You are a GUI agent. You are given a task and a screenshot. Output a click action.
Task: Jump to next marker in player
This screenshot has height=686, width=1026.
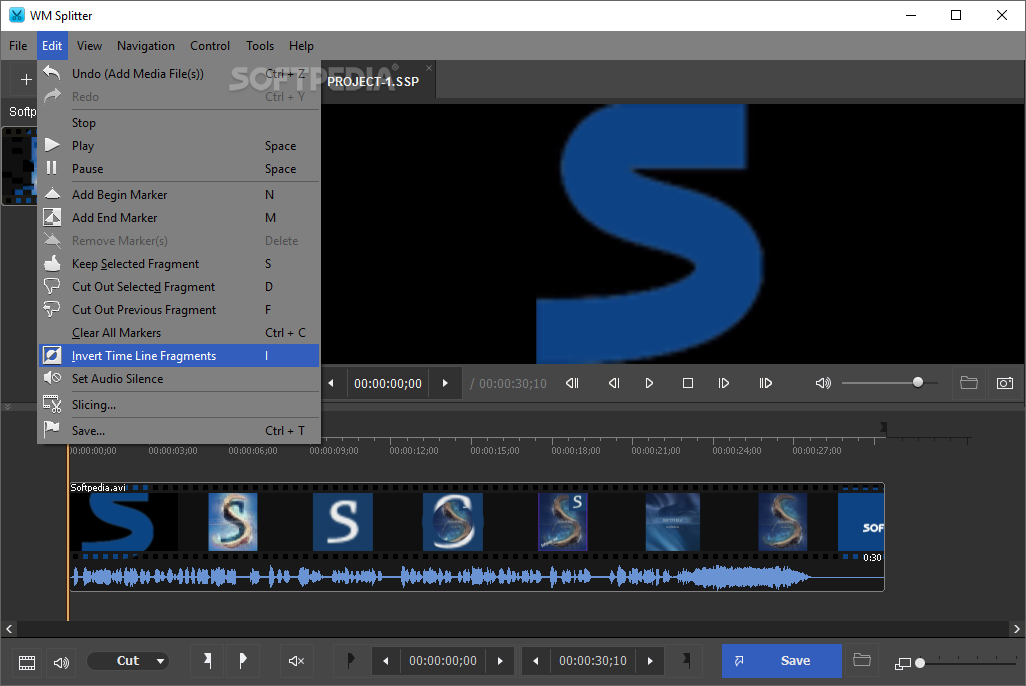click(766, 384)
